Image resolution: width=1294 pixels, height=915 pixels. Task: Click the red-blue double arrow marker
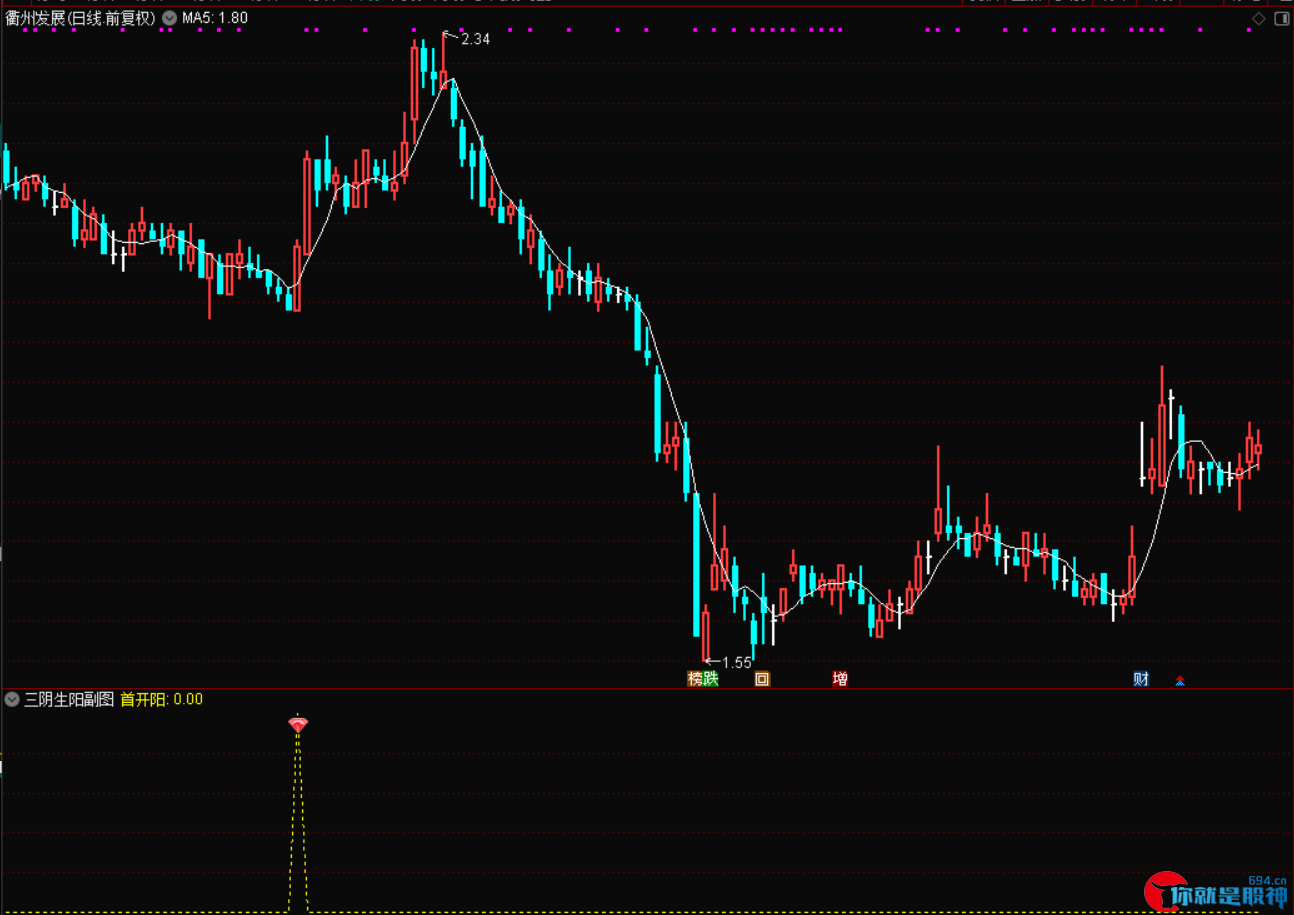tap(1180, 681)
